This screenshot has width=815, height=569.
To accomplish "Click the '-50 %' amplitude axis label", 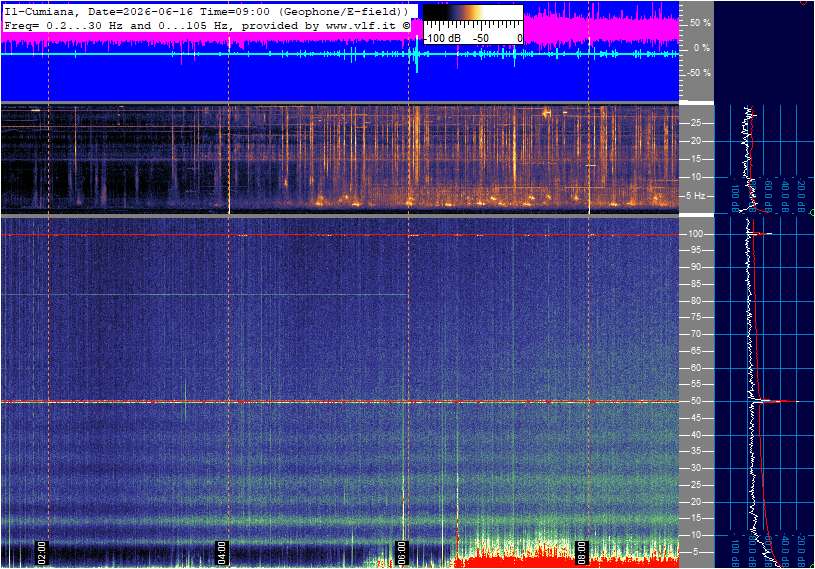I will pos(698,72).
